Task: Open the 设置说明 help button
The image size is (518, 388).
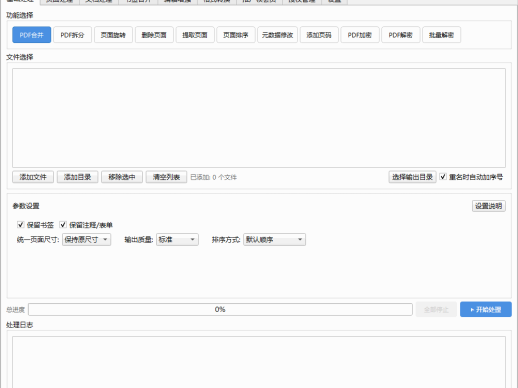Action: coord(489,206)
